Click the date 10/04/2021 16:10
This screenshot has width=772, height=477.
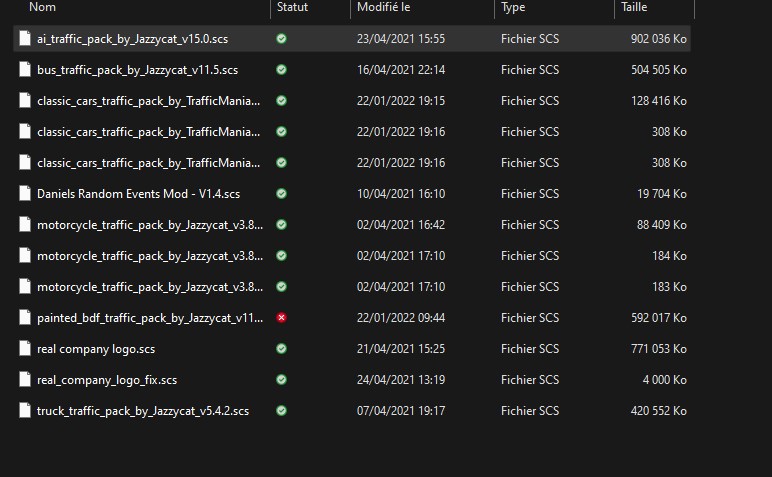tap(401, 193)
